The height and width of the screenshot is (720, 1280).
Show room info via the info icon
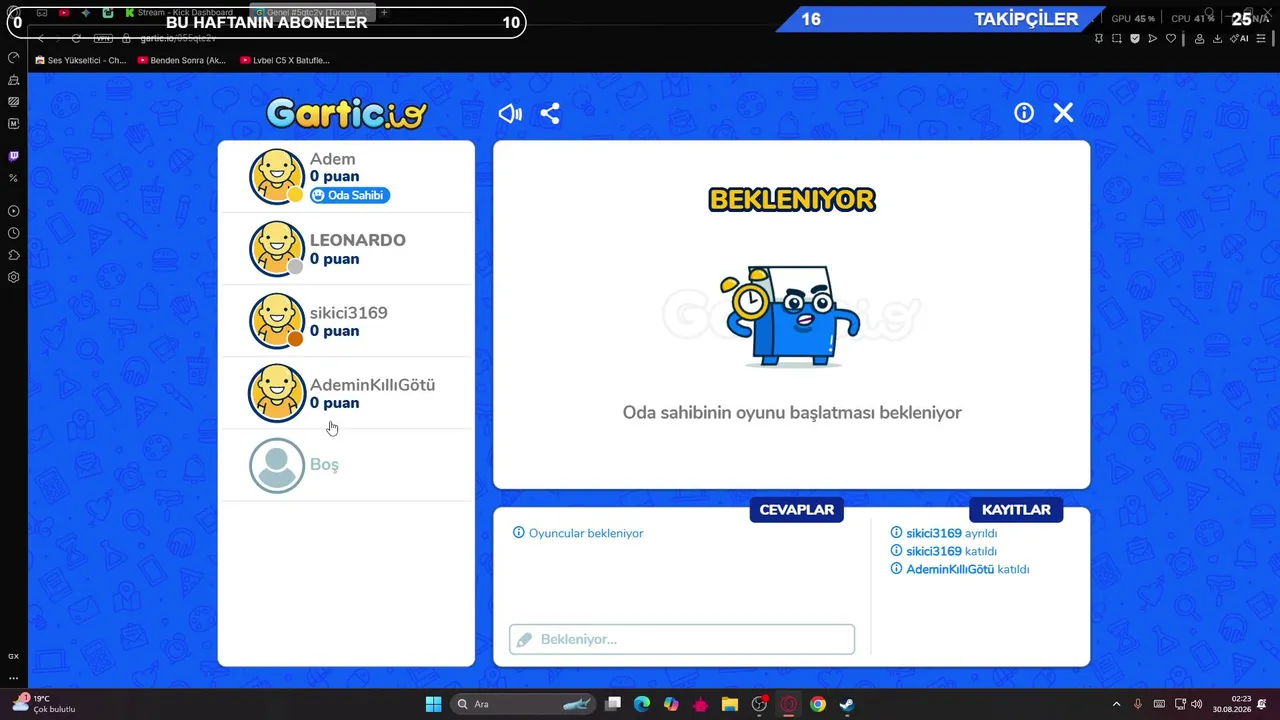point(1024,113)
